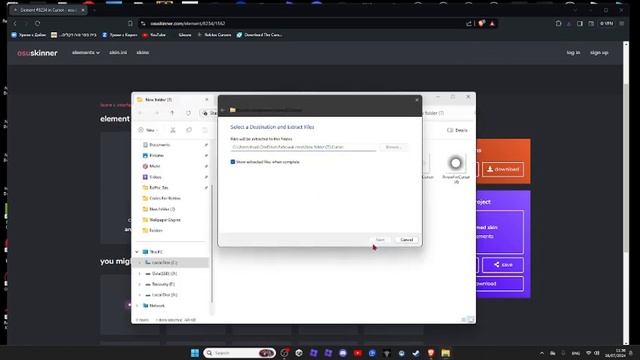Click the sign up link
Screen dimensions: 640x360
[x=599, y=53]
